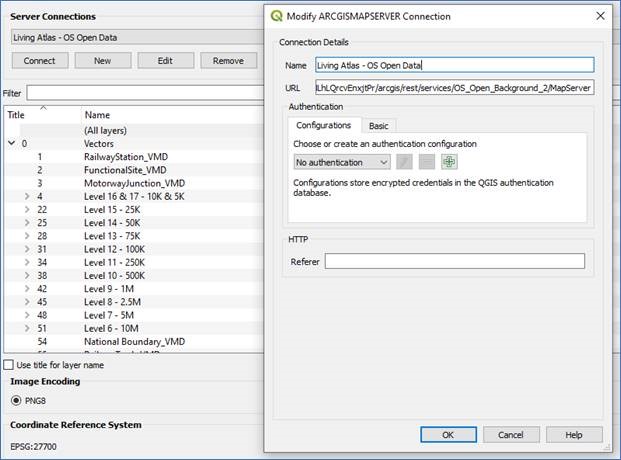Expand the Level 16 & 17 group
Screen dimensions: 621x460
point(27,196)
